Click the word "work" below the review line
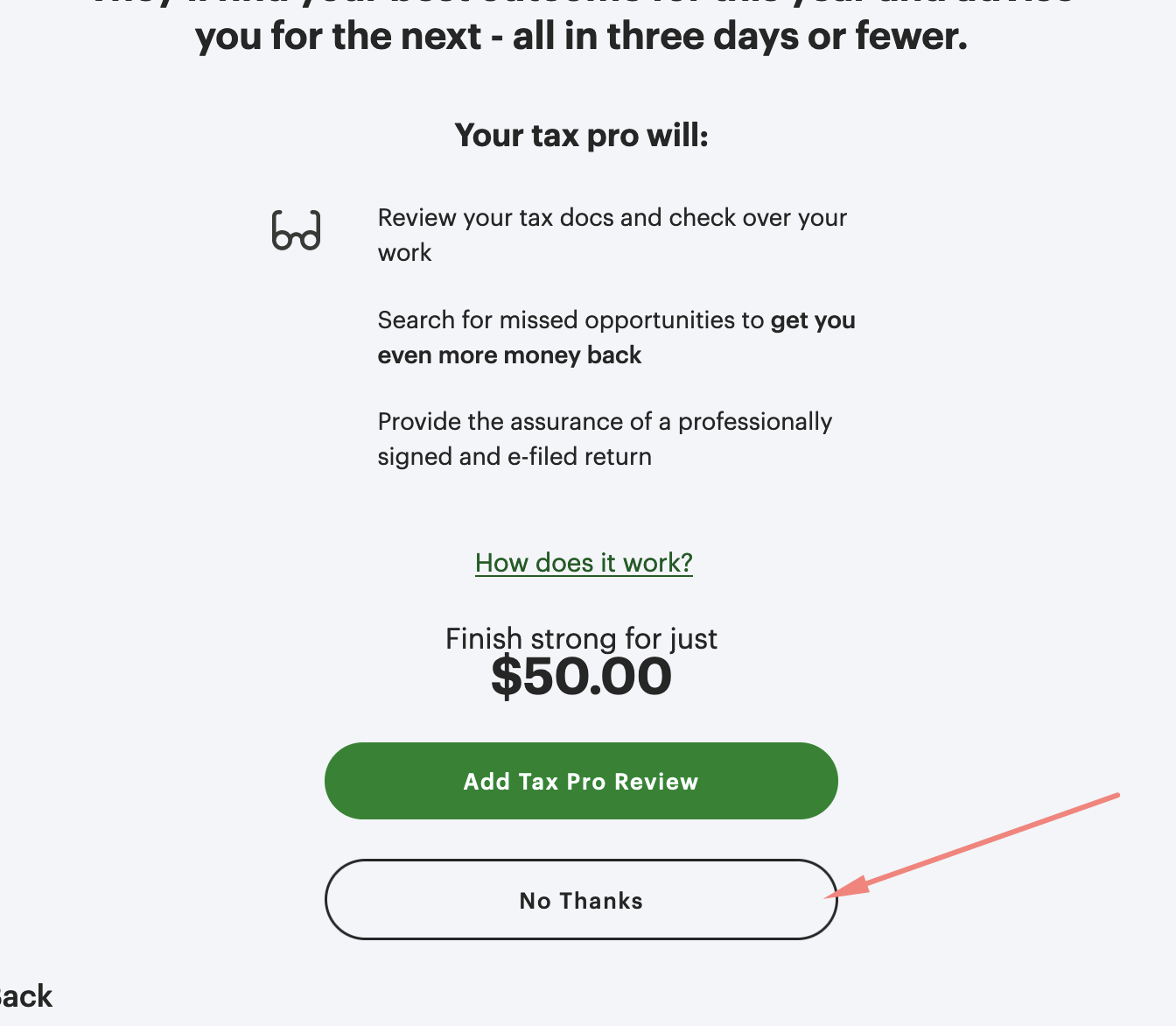Image resolution: width=1176 pixels, height=1026 pixels. [404, 253]
